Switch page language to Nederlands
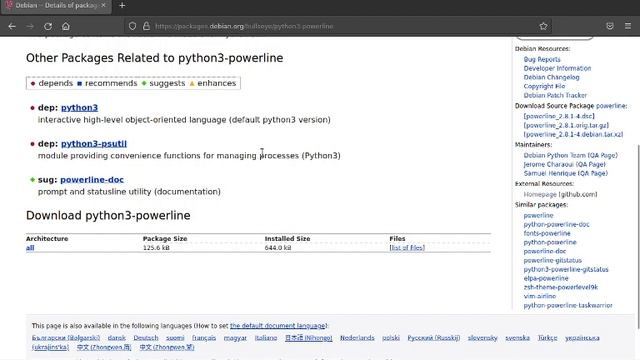 click(x=357, y=338)
